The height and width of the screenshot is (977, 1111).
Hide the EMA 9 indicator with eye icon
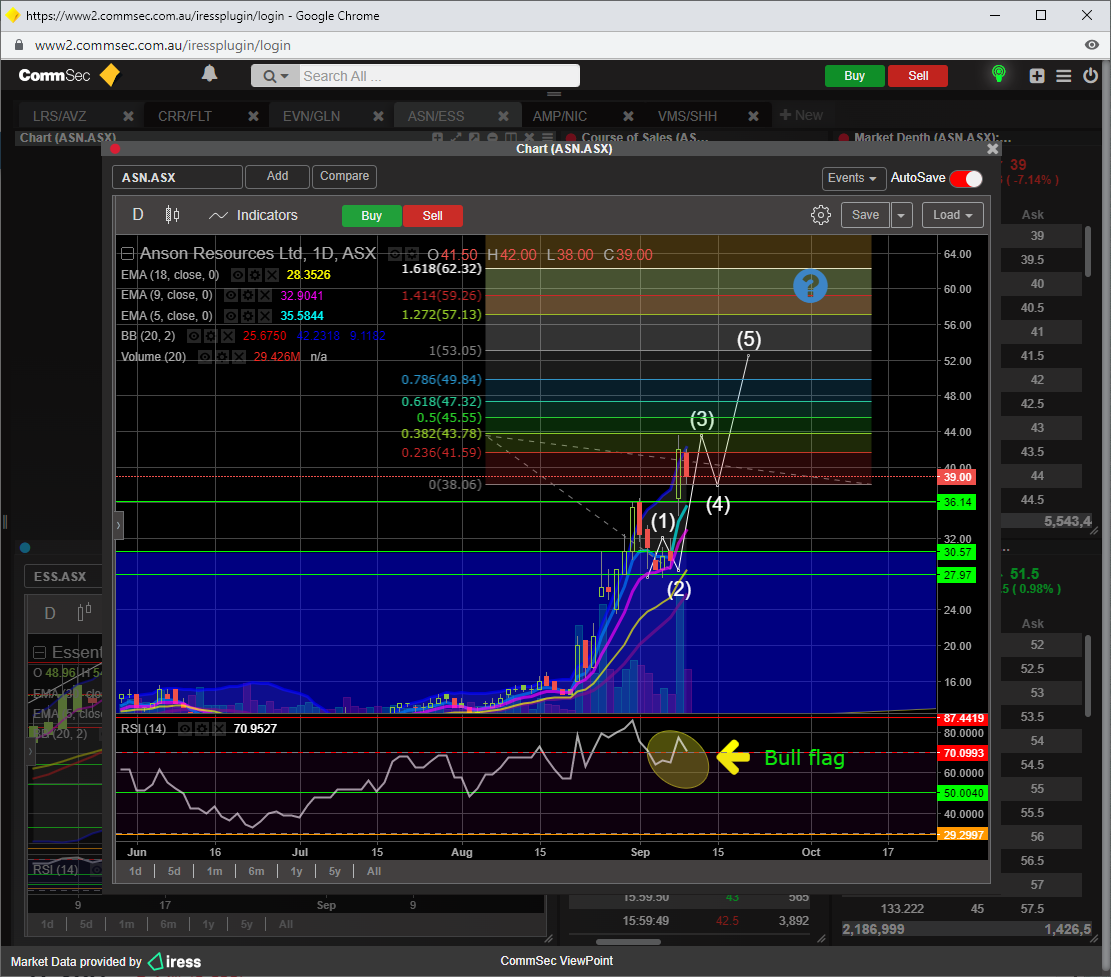tap(231, 295)
